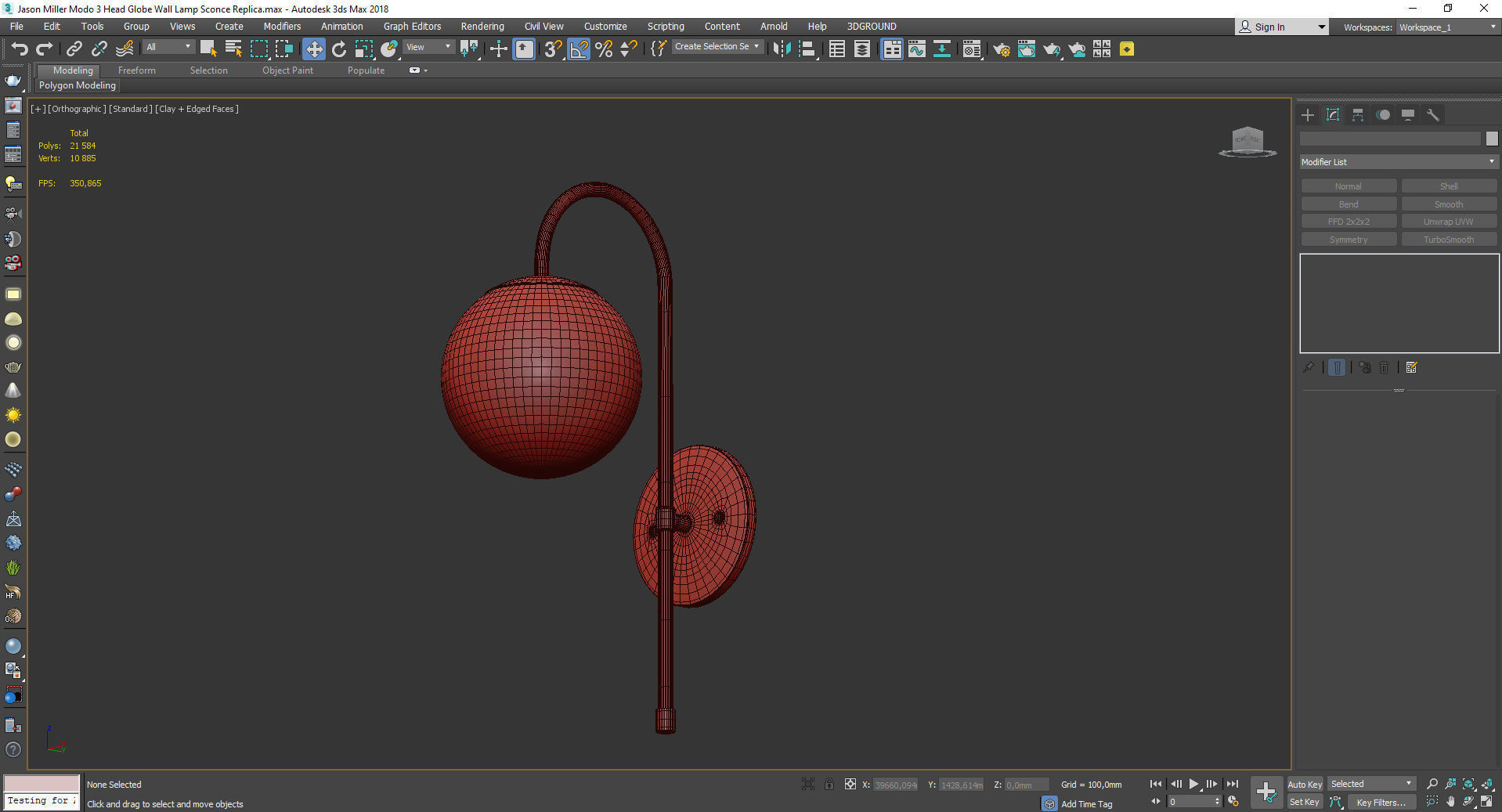The height and width of the screenshot is (812, 1502).
Task: Open the Scripting menu
Action: click(x=666, y=27)
